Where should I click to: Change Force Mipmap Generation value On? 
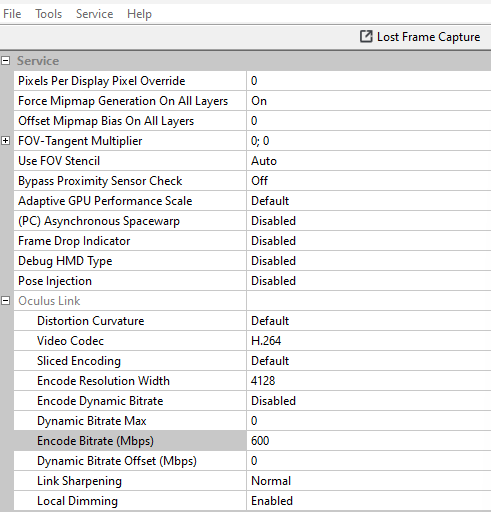369,101
